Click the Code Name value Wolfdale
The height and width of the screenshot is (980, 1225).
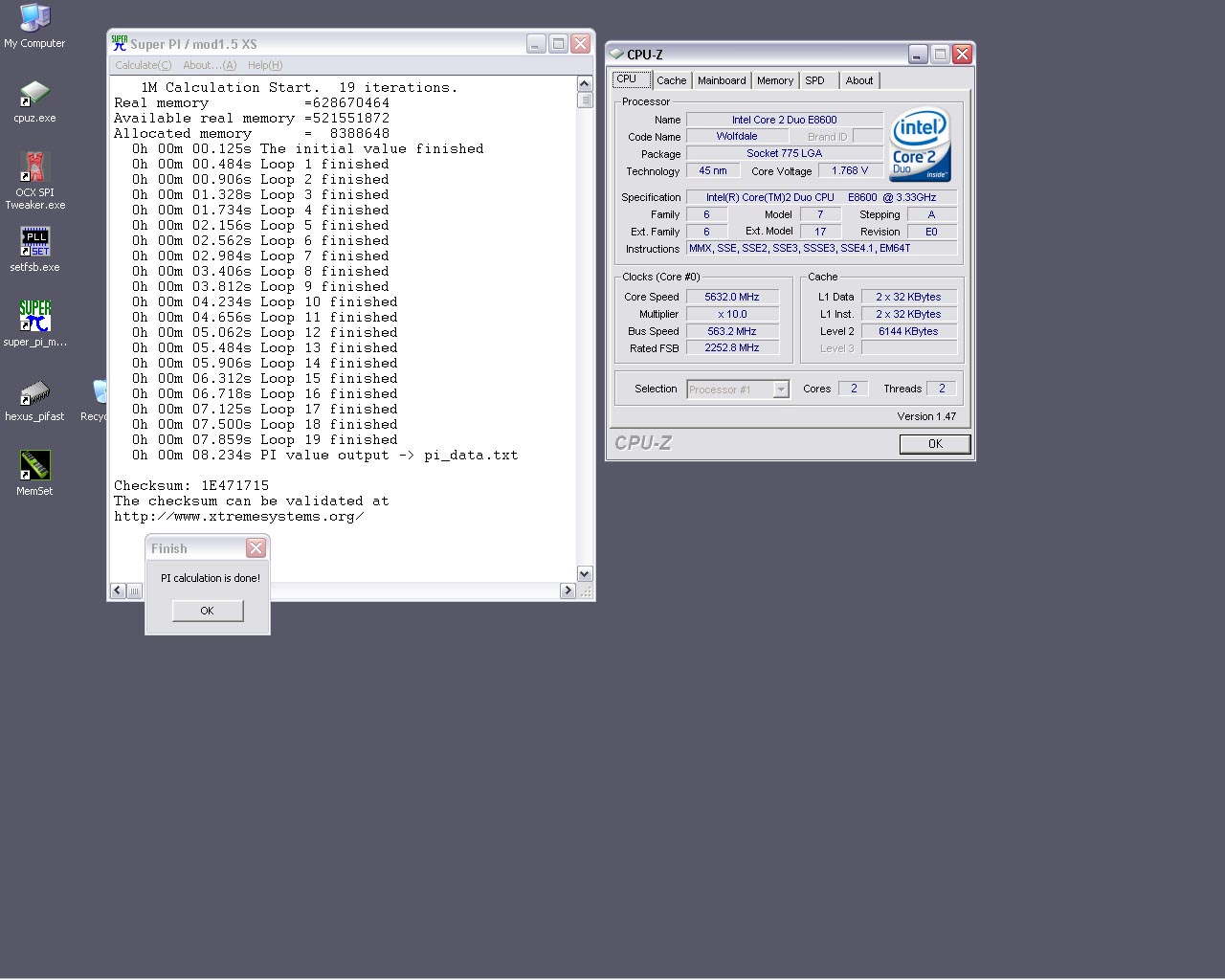pyautogui.click(x=737, y=136)
